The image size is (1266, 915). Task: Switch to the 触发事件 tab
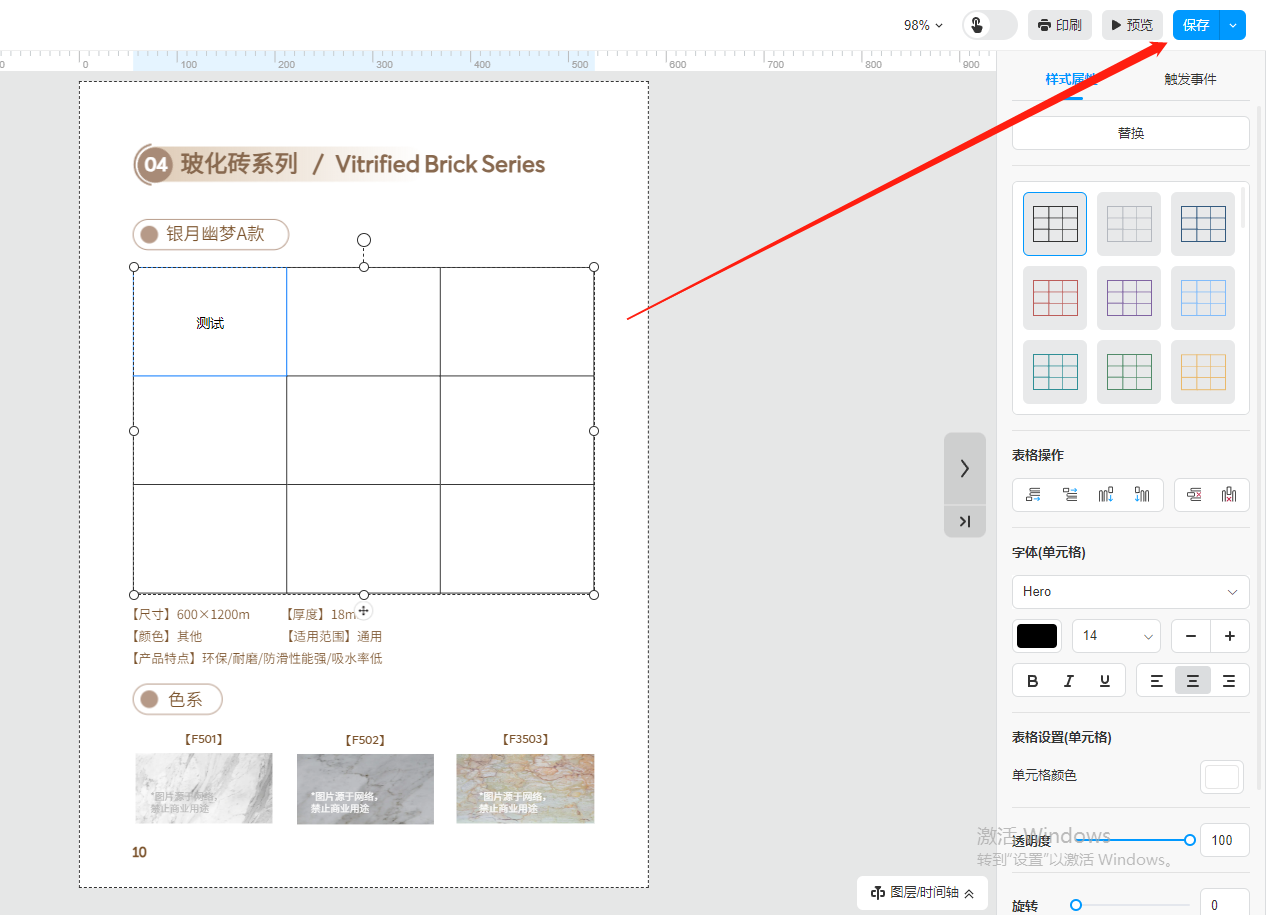point(1190,79)
